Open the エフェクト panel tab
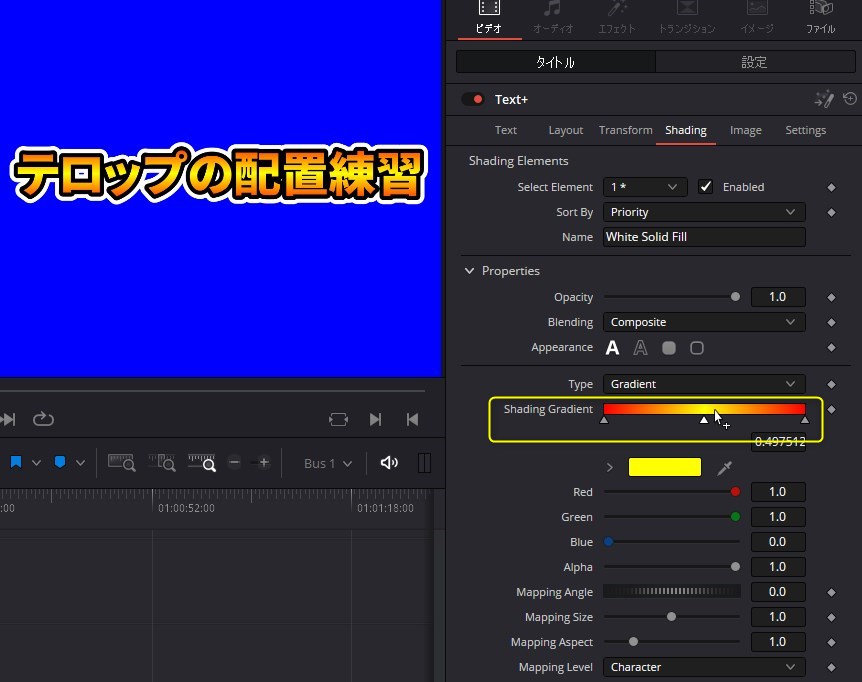 pyautogui.click(x=617, y=18)
